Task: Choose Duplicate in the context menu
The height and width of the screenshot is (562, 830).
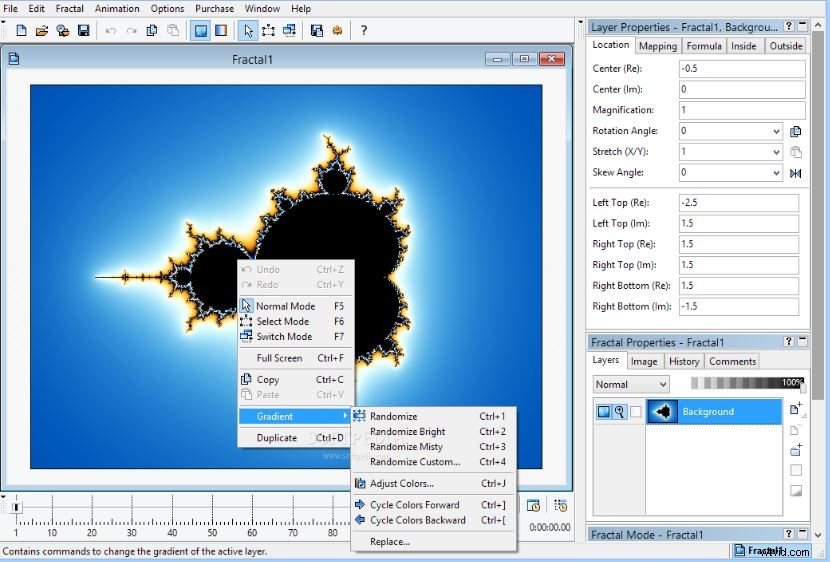Action: point(295,438)
